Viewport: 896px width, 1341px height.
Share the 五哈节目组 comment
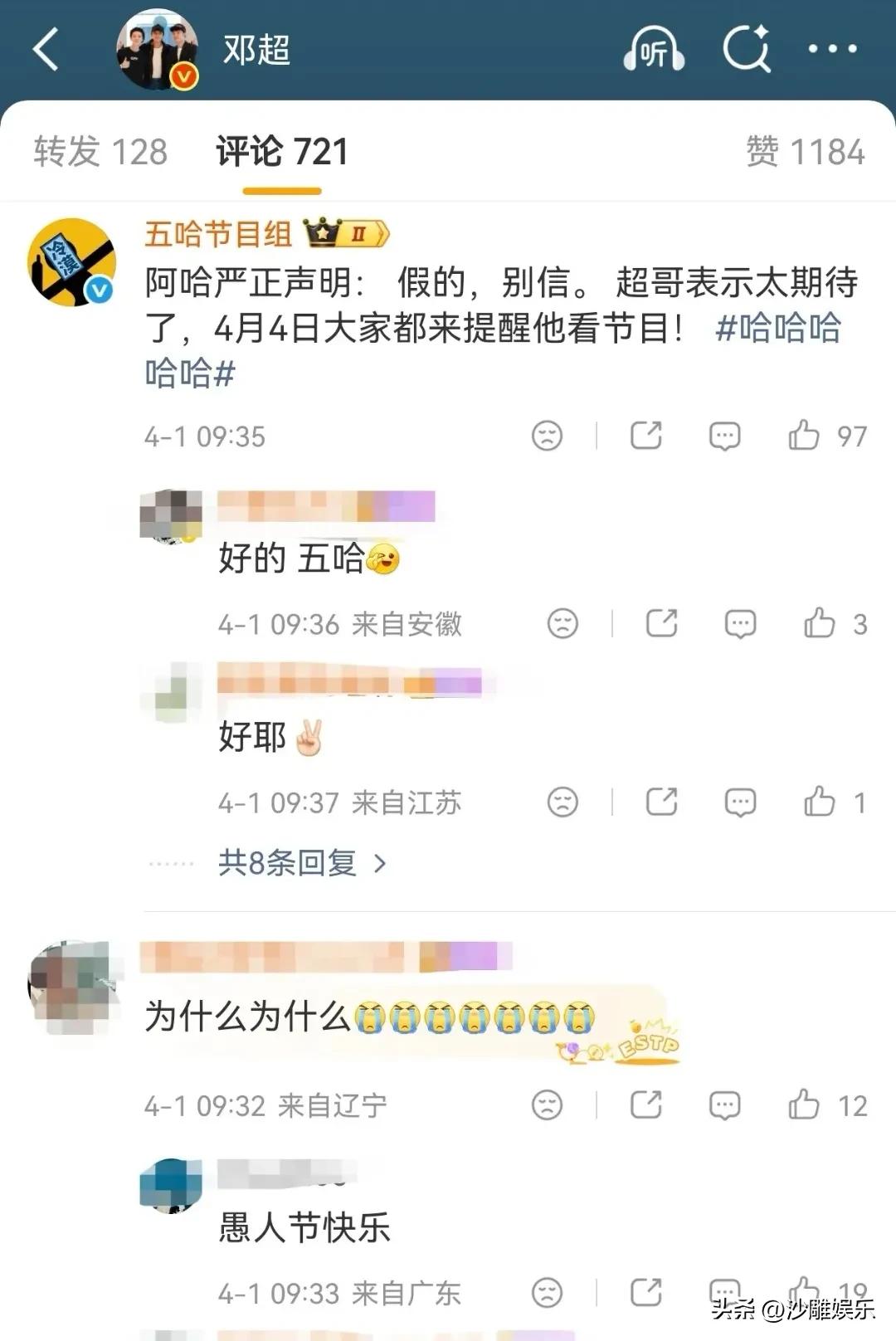coord(646,435)
